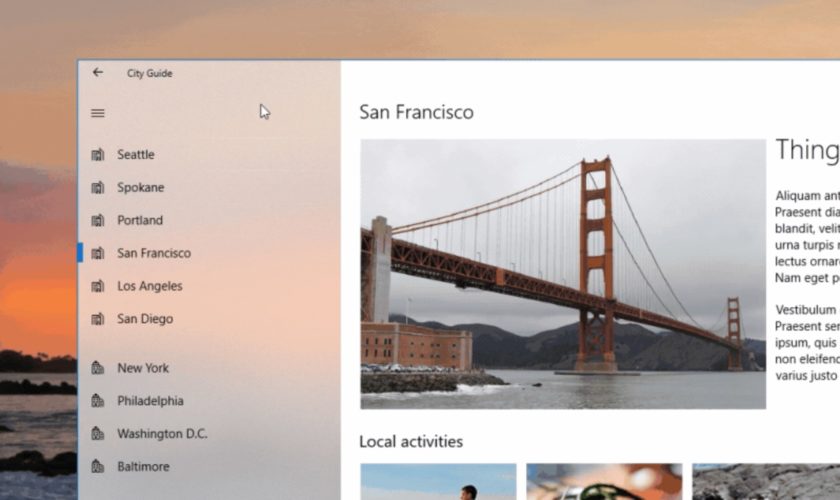
Task: Click the building icon beside New York
Action: pos(98,368)
